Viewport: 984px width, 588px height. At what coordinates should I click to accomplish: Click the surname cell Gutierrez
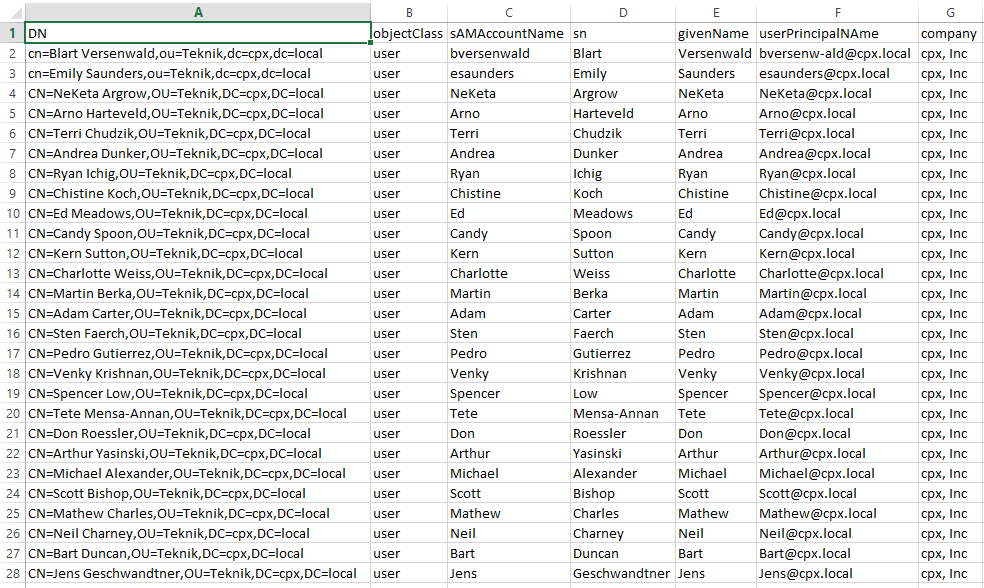pyautogui.click(x=623, y=353)
